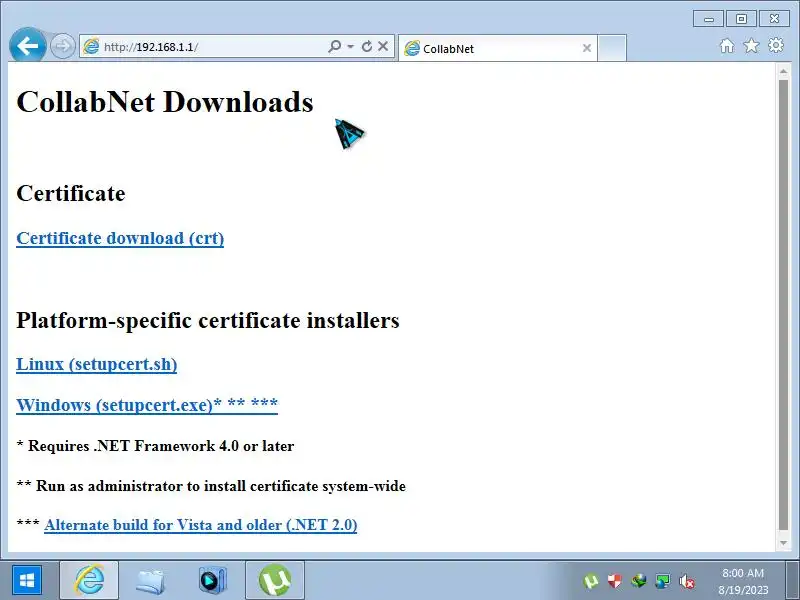This screenshot has height=600, width=800.
Task: Open the network connection tray icon
Action: coord(662,581)
